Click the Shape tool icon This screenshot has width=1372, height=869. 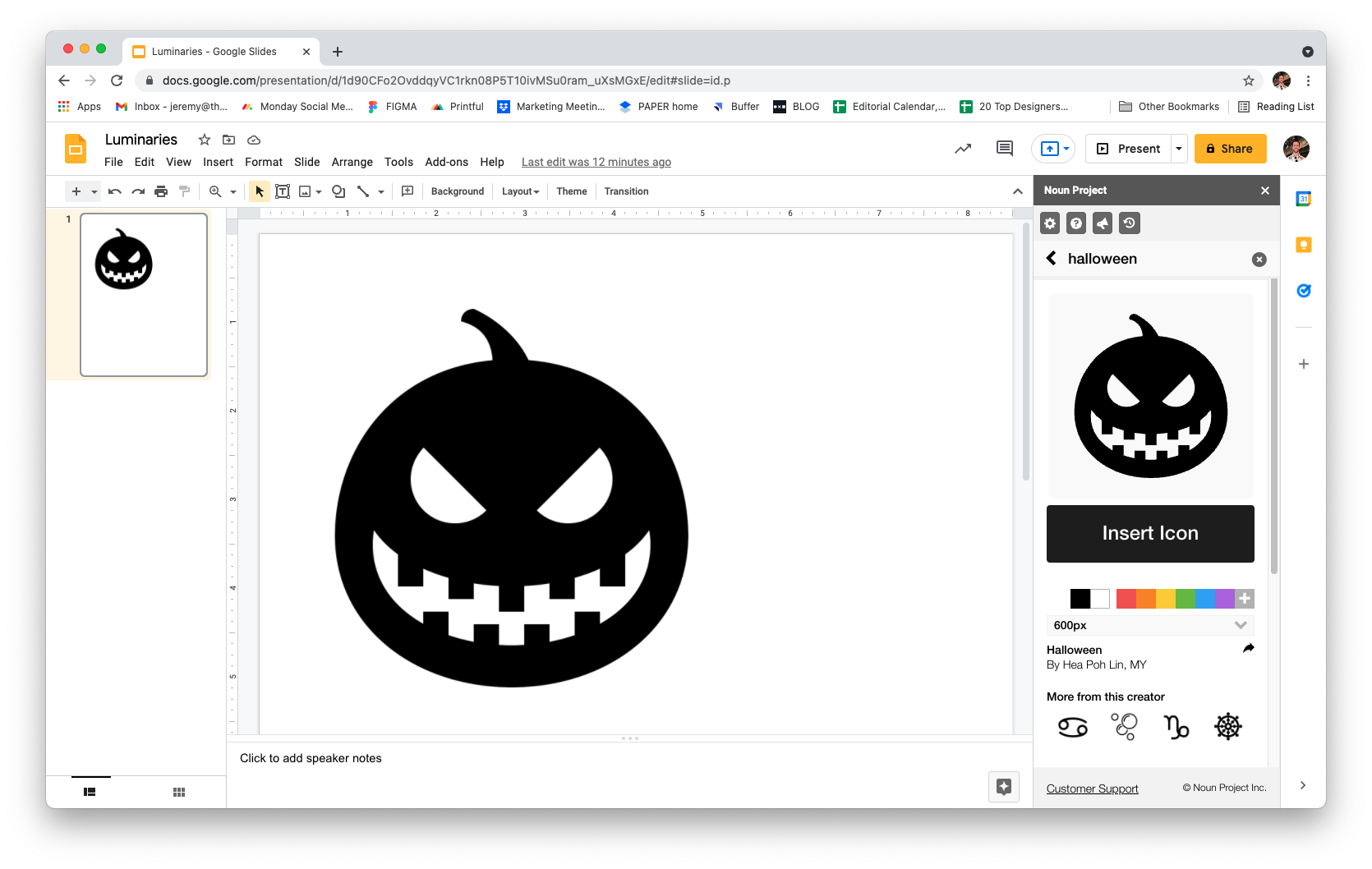pyautogui.click(x=338, y=191)
